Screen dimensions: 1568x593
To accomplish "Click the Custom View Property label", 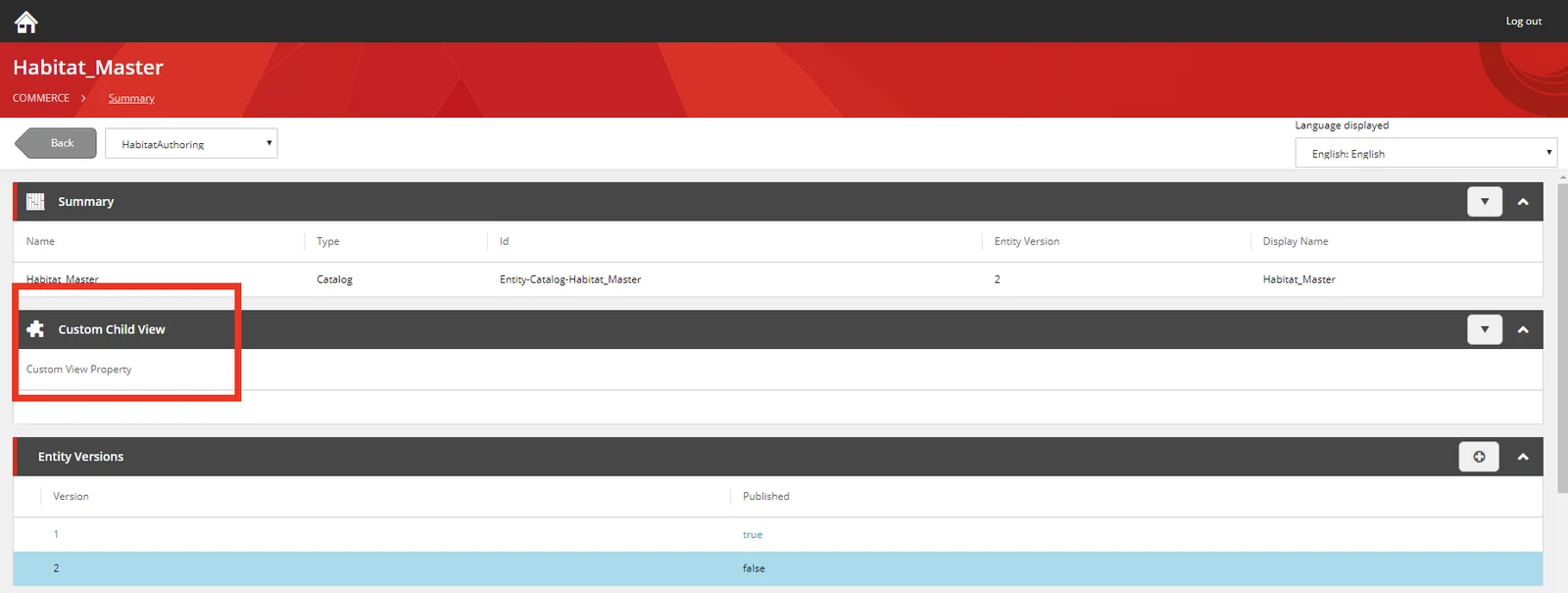I will (x=78, y=370).
